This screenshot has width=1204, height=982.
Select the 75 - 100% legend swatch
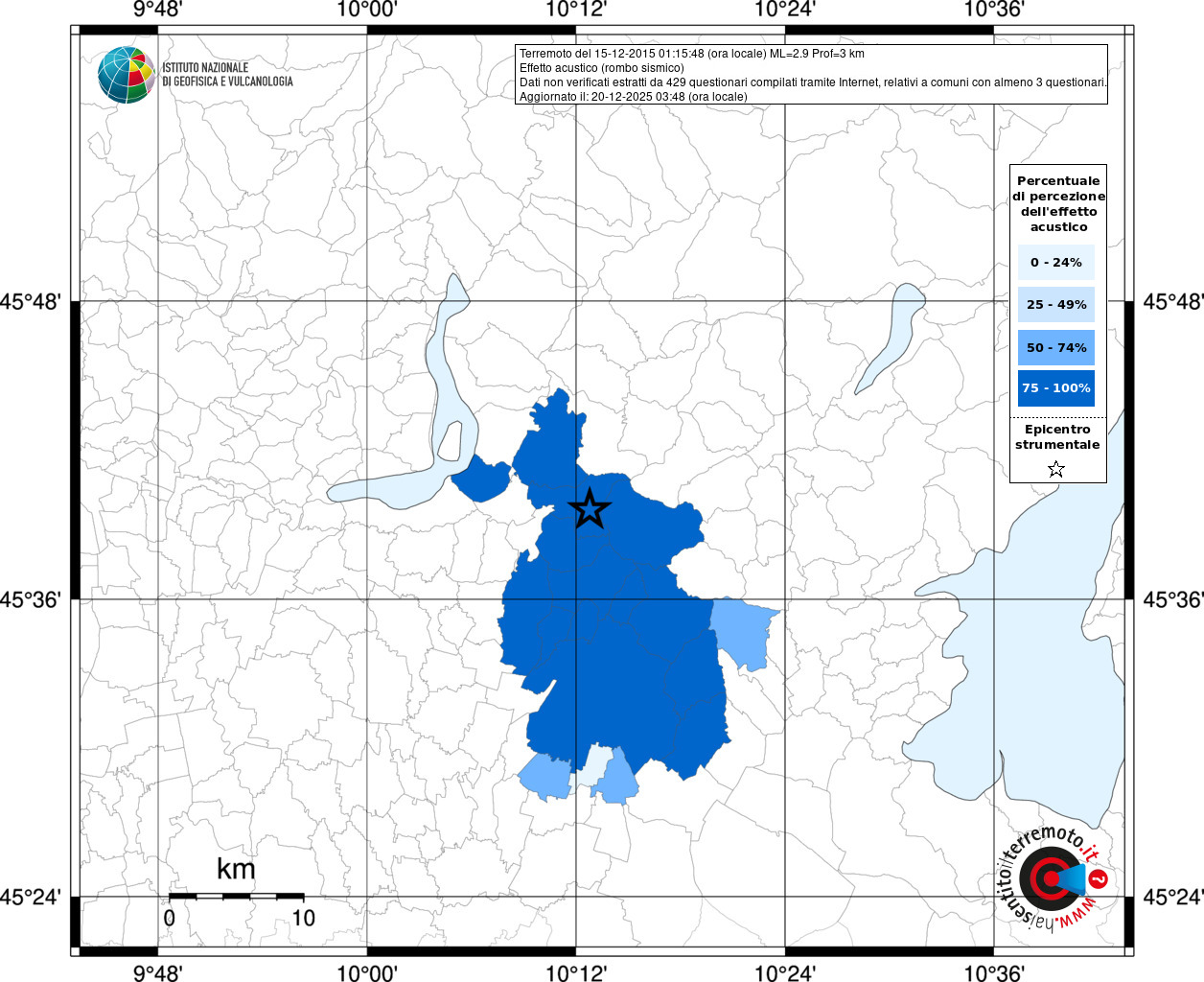(x=1056, y=387)
